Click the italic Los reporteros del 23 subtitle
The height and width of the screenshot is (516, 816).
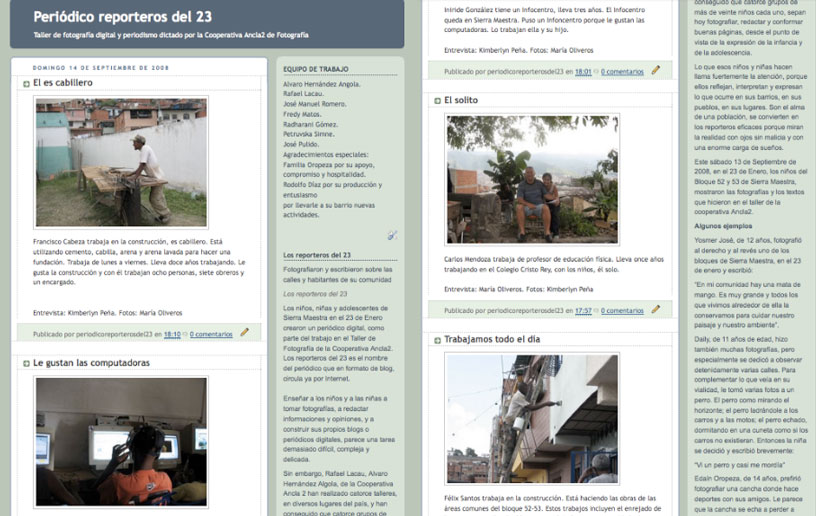click(315, 294)
